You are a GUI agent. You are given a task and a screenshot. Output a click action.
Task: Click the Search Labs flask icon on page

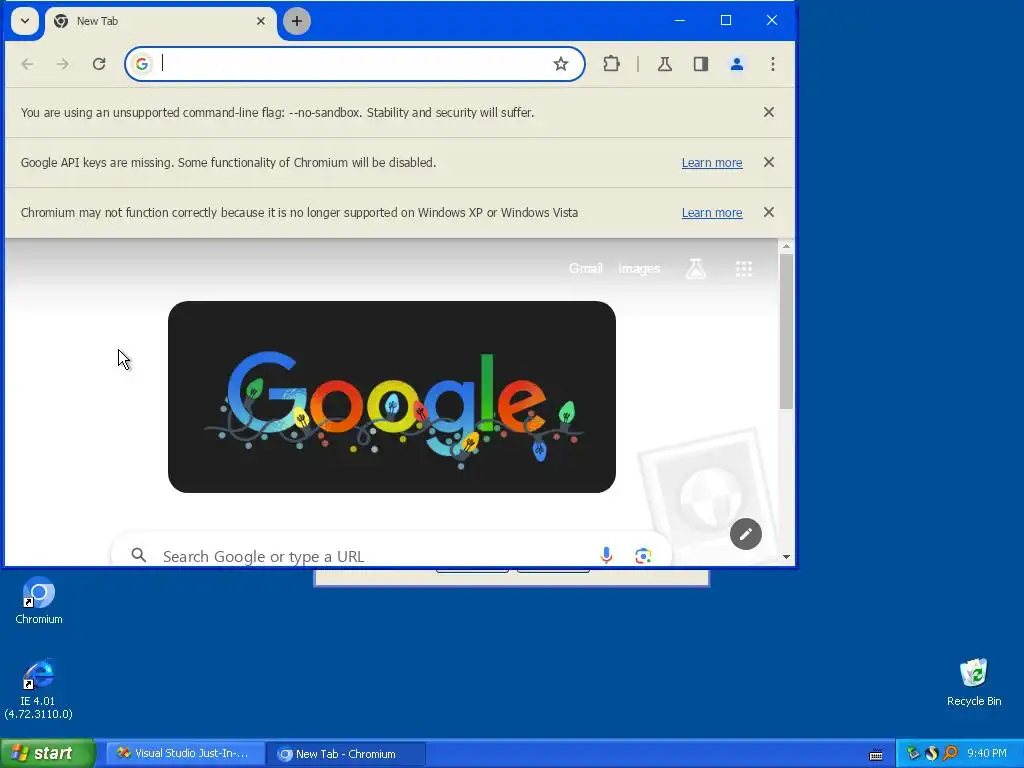(x=696, y=268)
